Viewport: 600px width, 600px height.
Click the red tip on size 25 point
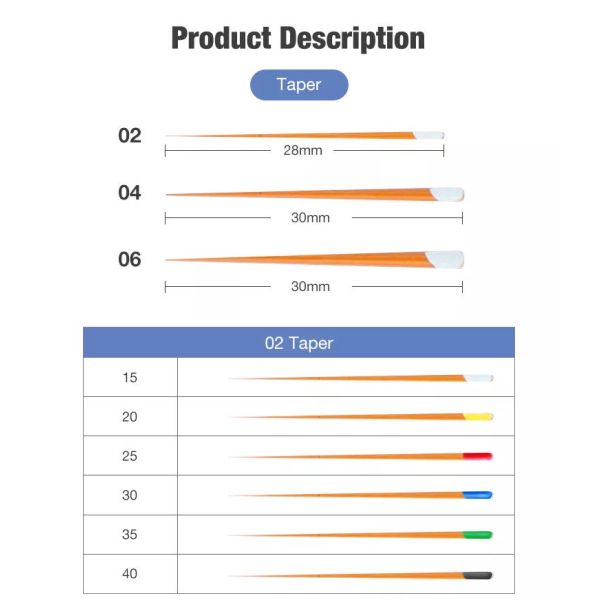tap(478, 456)
